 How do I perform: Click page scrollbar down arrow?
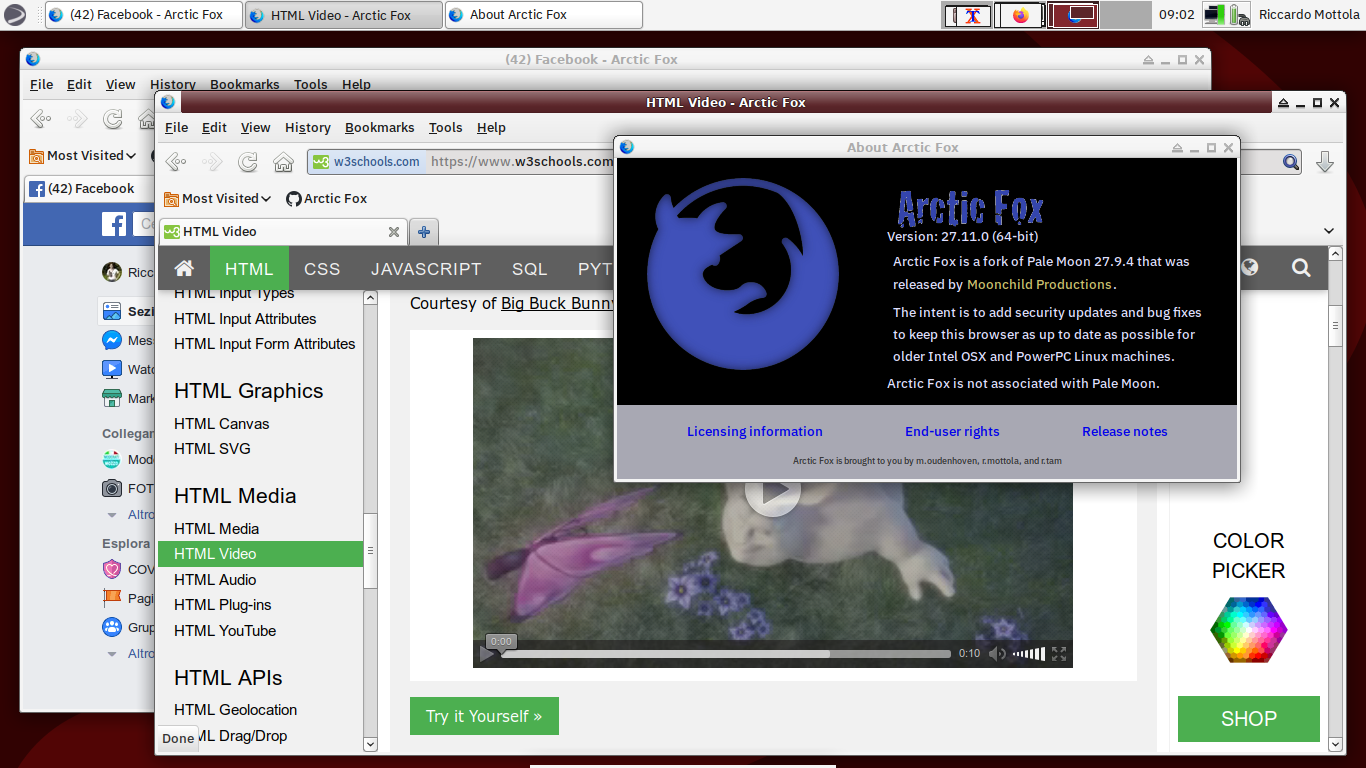click(1336, 744)
